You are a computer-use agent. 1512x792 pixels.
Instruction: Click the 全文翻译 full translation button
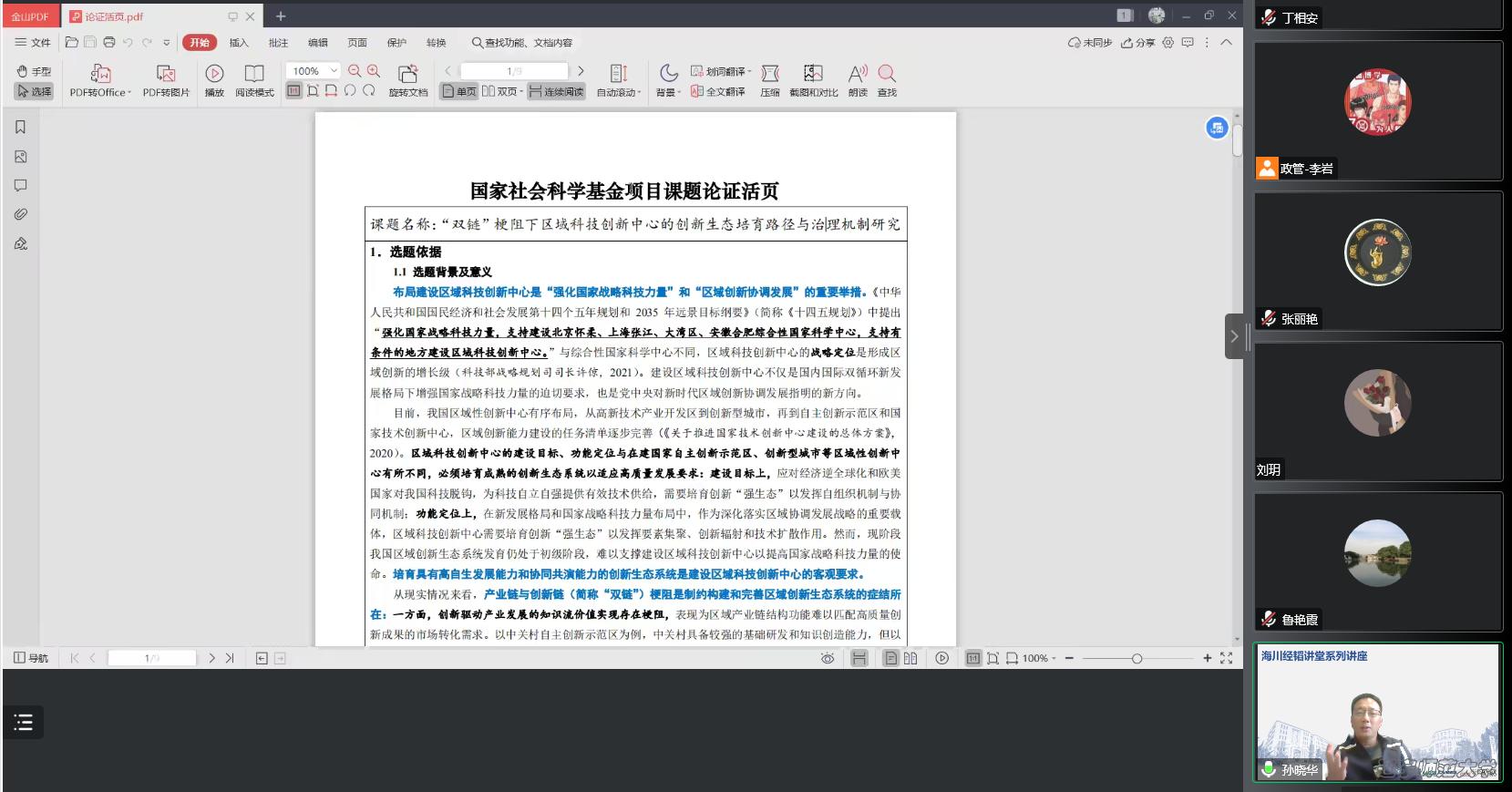(718, 92)
